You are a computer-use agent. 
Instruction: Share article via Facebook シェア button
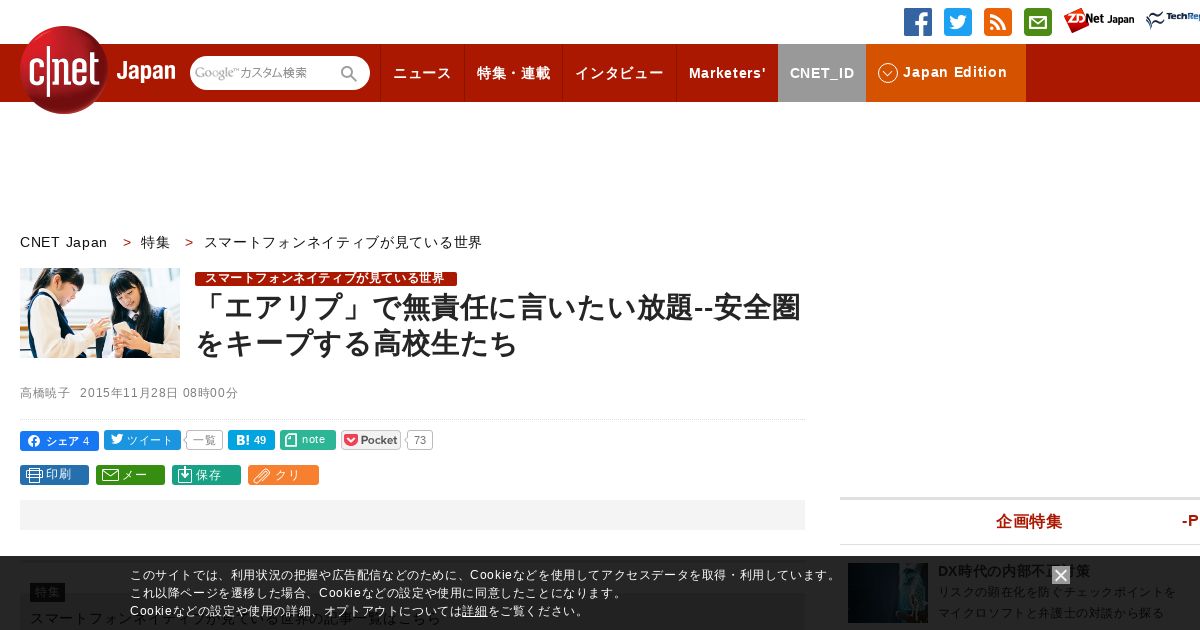59,441
